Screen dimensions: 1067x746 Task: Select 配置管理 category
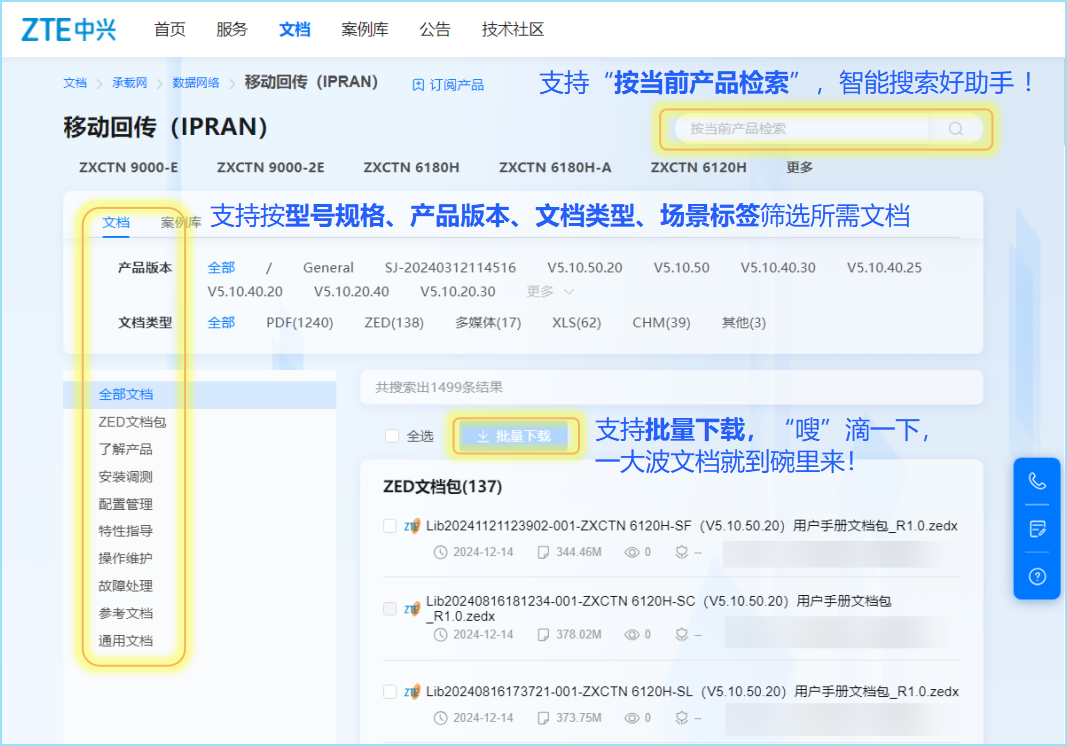tap(125, 504)
